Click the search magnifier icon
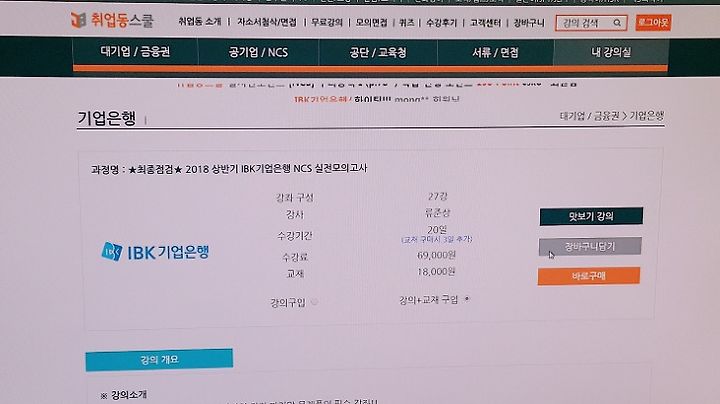 coord(617,22)
